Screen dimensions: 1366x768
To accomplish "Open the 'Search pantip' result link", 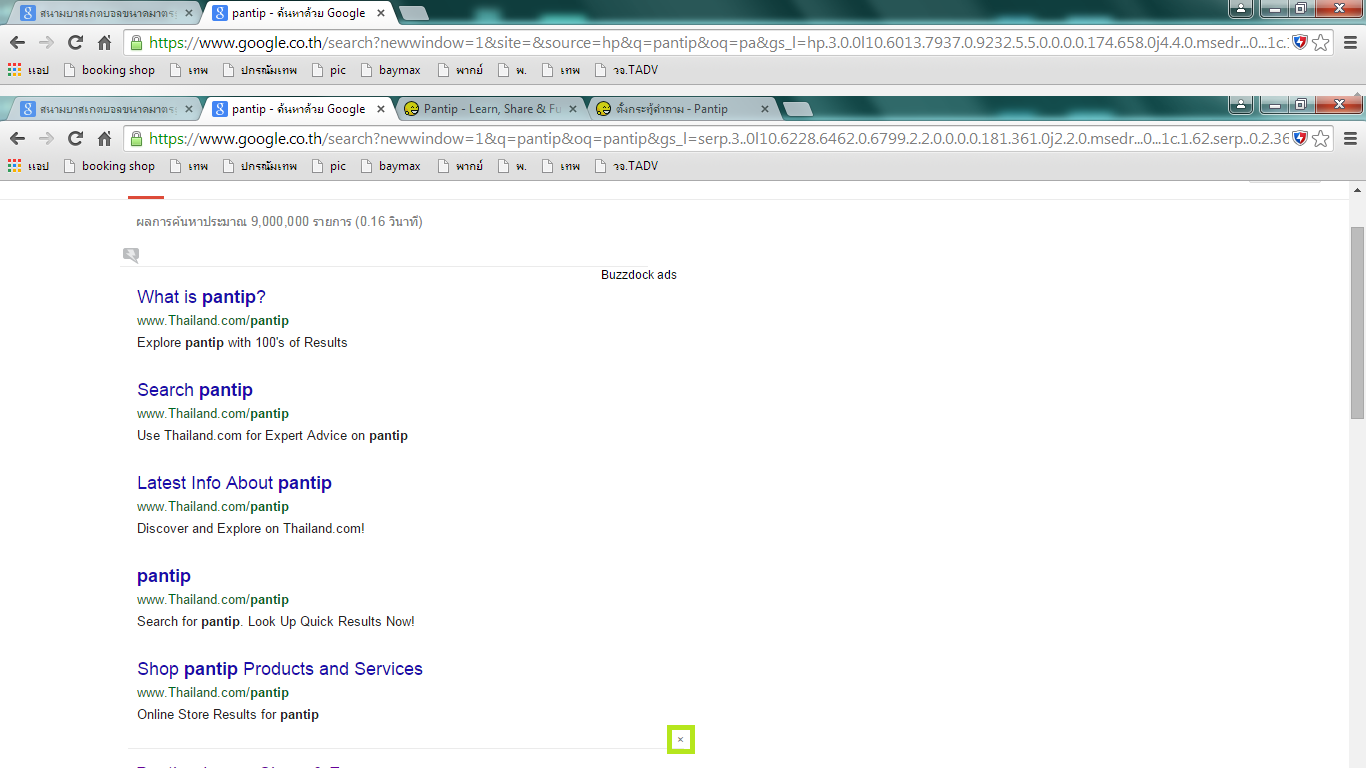I will (195, 390).
